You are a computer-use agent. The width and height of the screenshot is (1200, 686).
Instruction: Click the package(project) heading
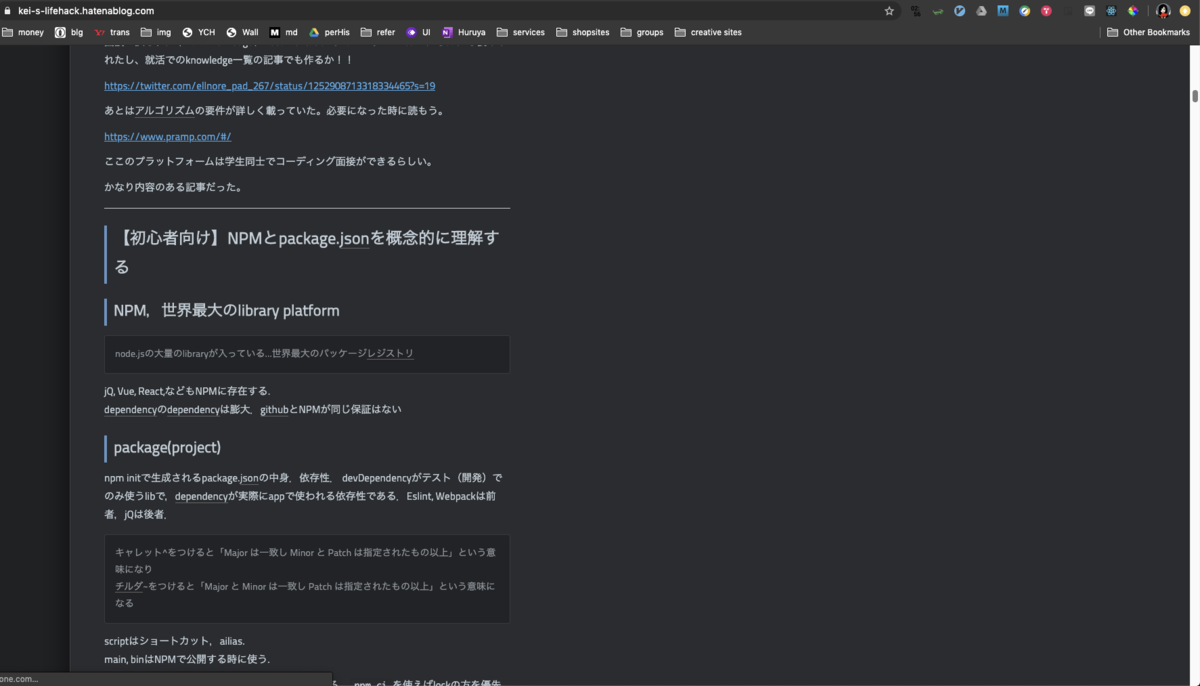pyautogui.click(x=167, y=447)
